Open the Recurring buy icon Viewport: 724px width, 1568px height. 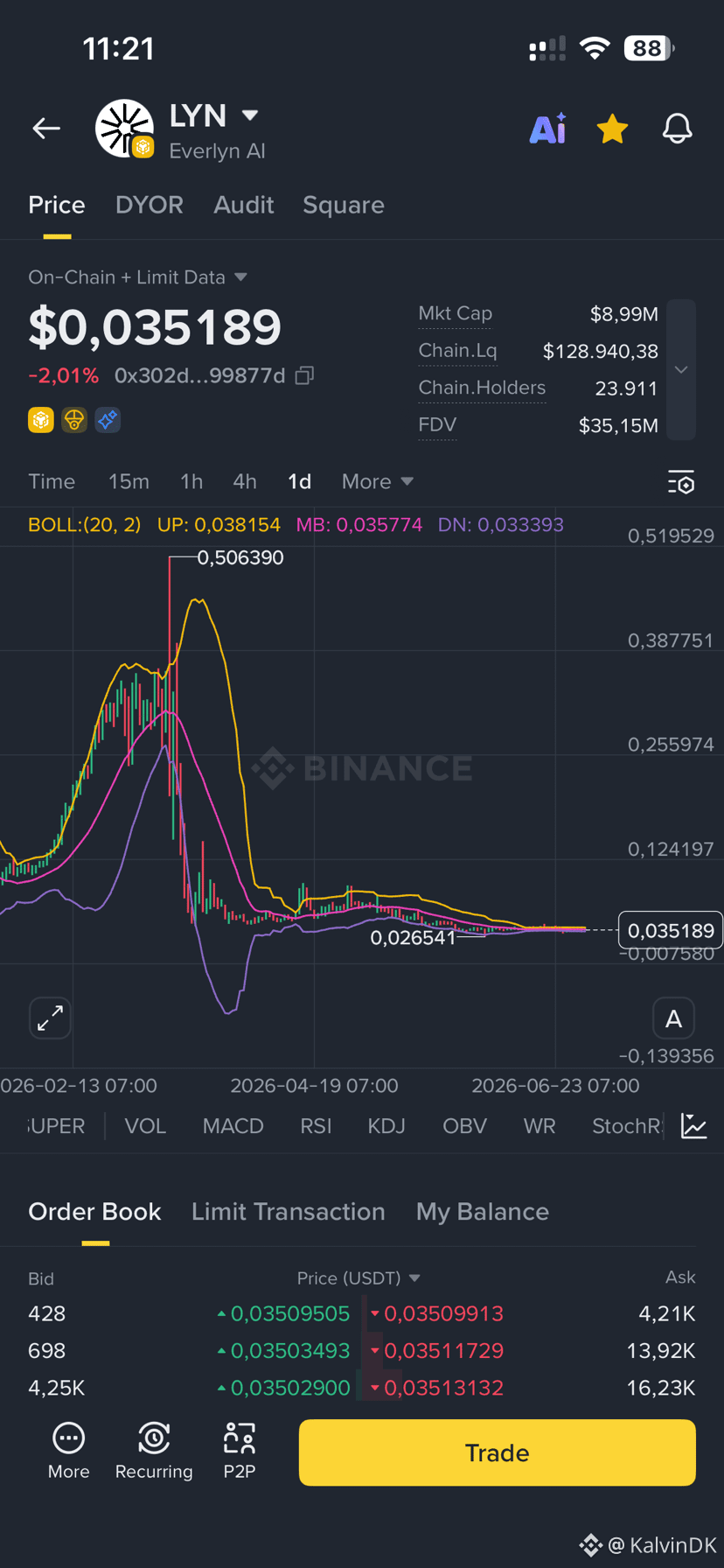coord(154,1452)
